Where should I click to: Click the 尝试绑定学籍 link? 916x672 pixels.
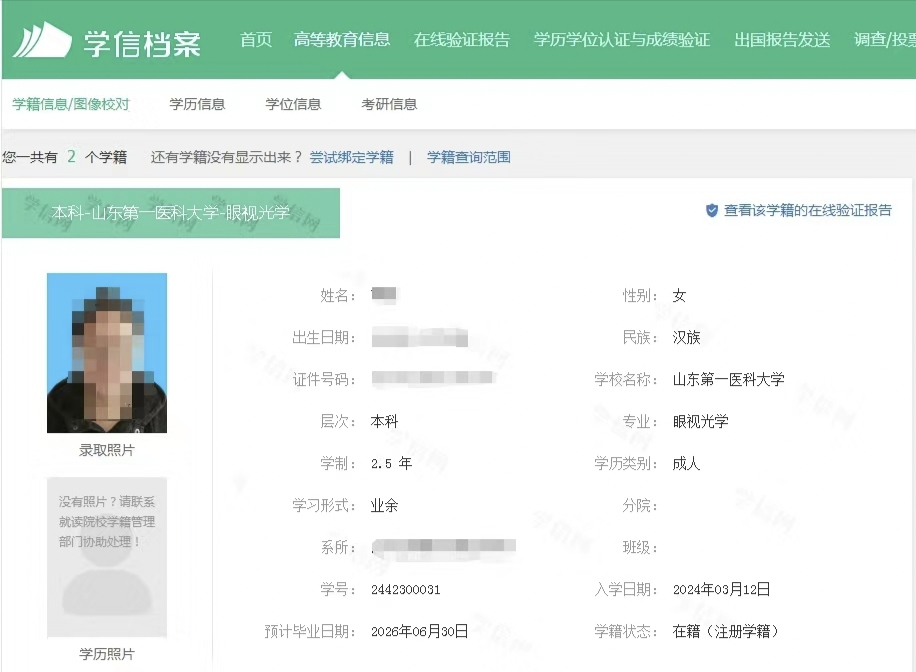point(352,157)
